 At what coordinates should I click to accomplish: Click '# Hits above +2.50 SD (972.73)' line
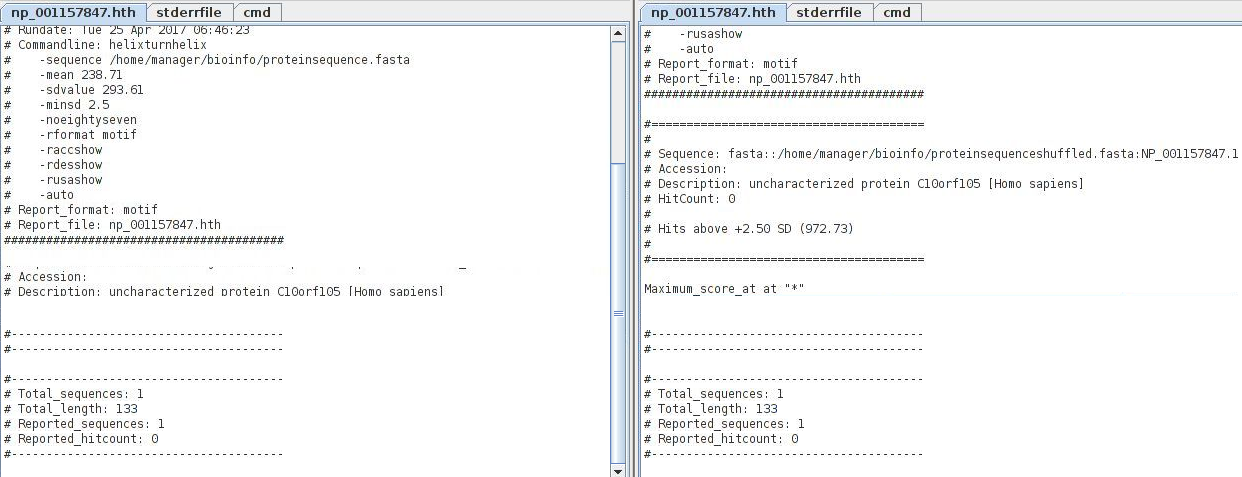click(748, 229)
